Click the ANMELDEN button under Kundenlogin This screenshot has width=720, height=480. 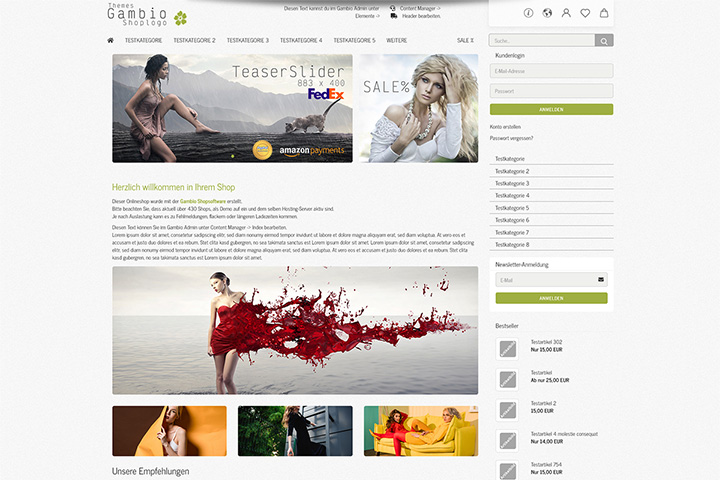(551, 109)
